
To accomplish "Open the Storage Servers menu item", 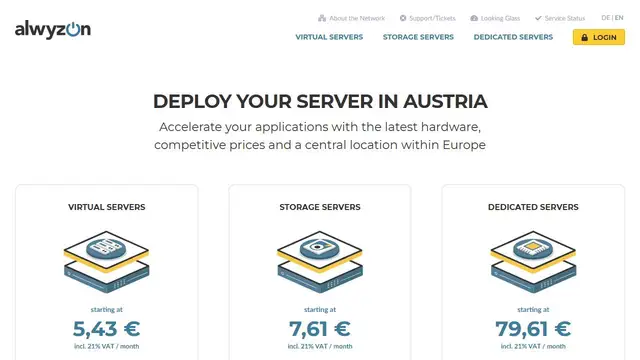I will [x=418, y=37].
